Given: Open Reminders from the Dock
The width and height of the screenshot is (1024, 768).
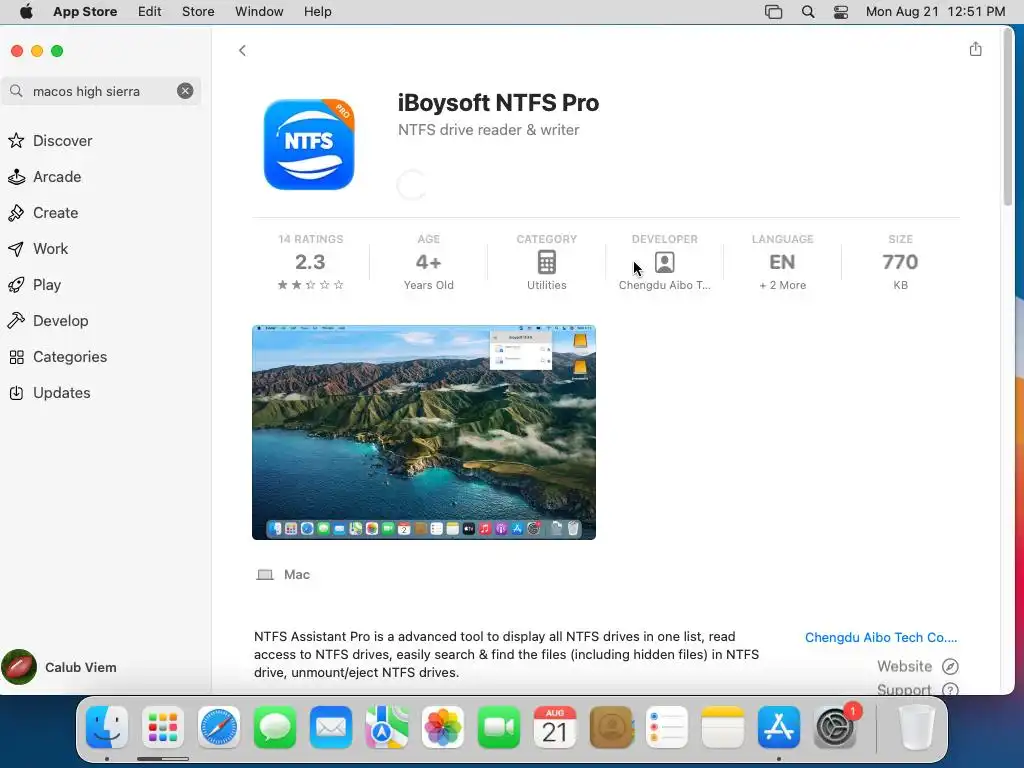Looking at the screenshot, I should (x=667, y=726).
